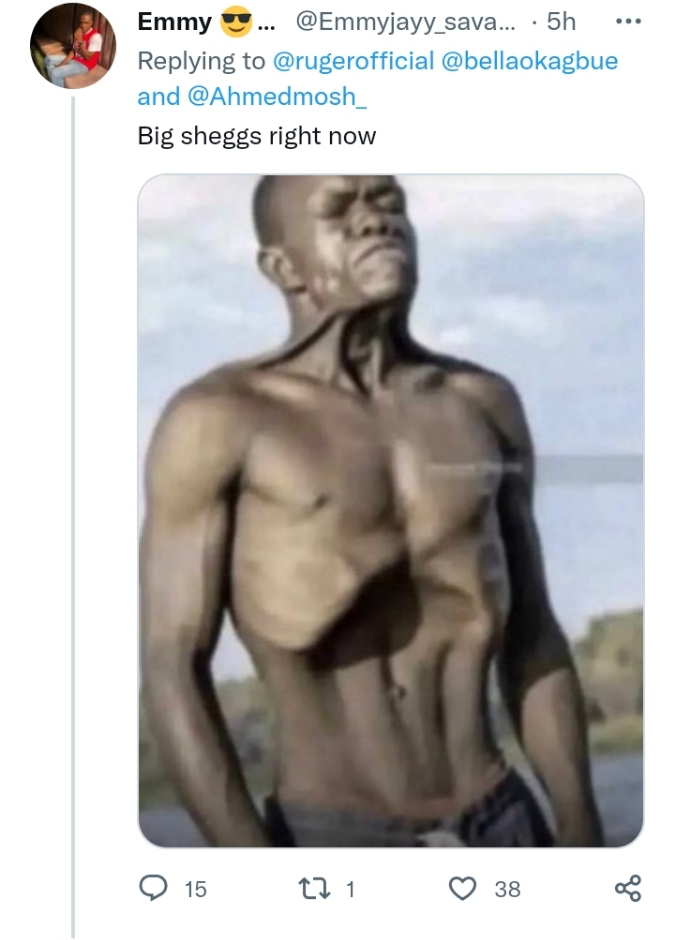
Task: Visit the @rugerofficial mention
Action: pyautogui.click(x=353, y=61)
